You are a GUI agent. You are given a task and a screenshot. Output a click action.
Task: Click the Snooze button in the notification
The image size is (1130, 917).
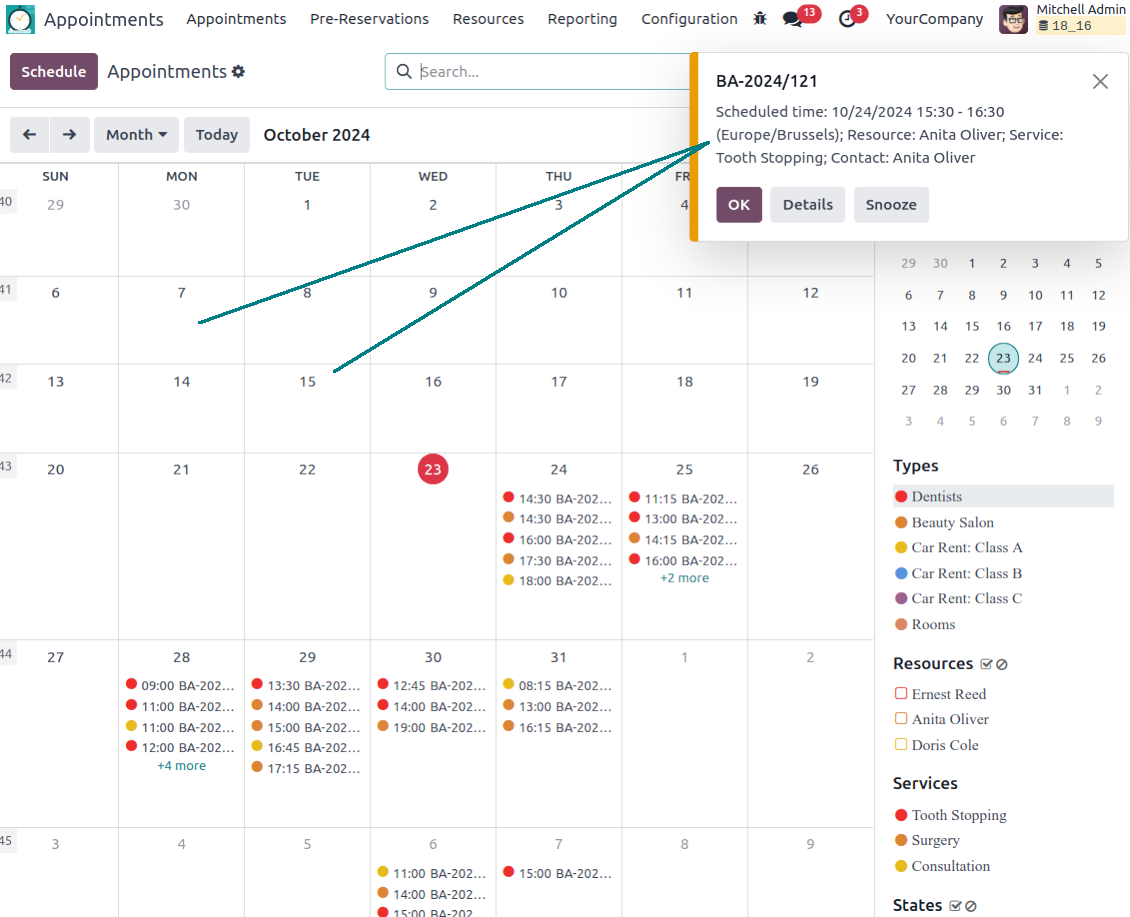click(x=890, y=205)
